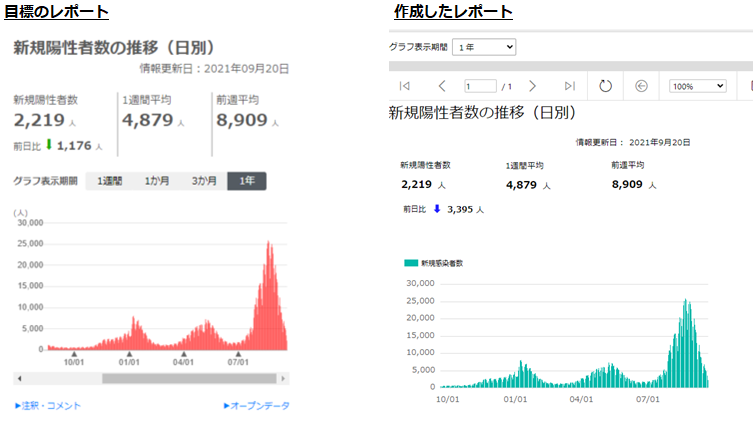
Task: Open the 注釈・コメント link
Action: click(x=48, y=406)
